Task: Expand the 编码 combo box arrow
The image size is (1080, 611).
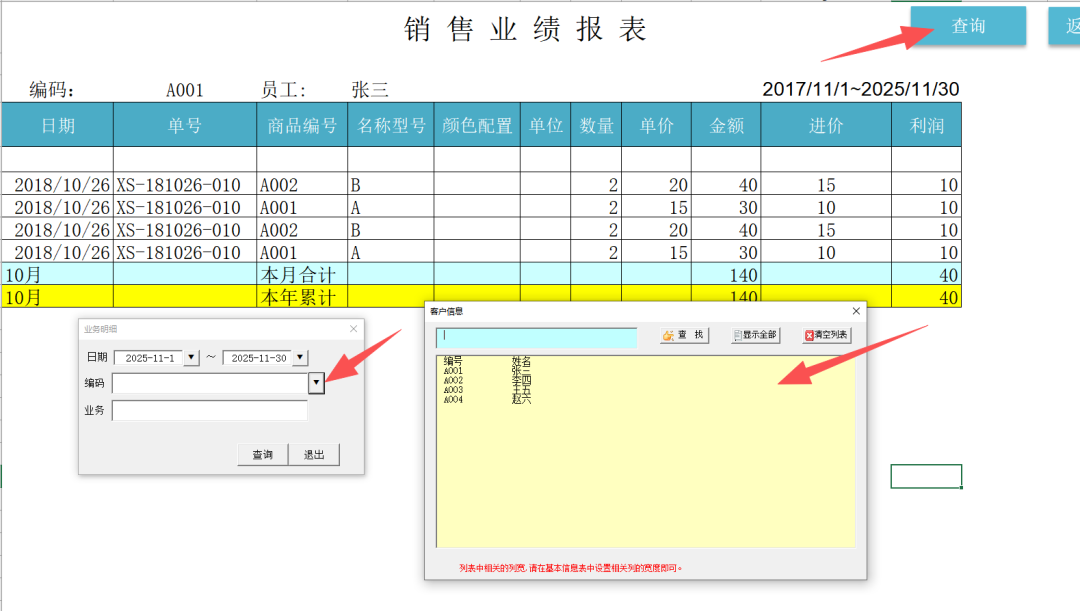Action: [x=316, y=383]
